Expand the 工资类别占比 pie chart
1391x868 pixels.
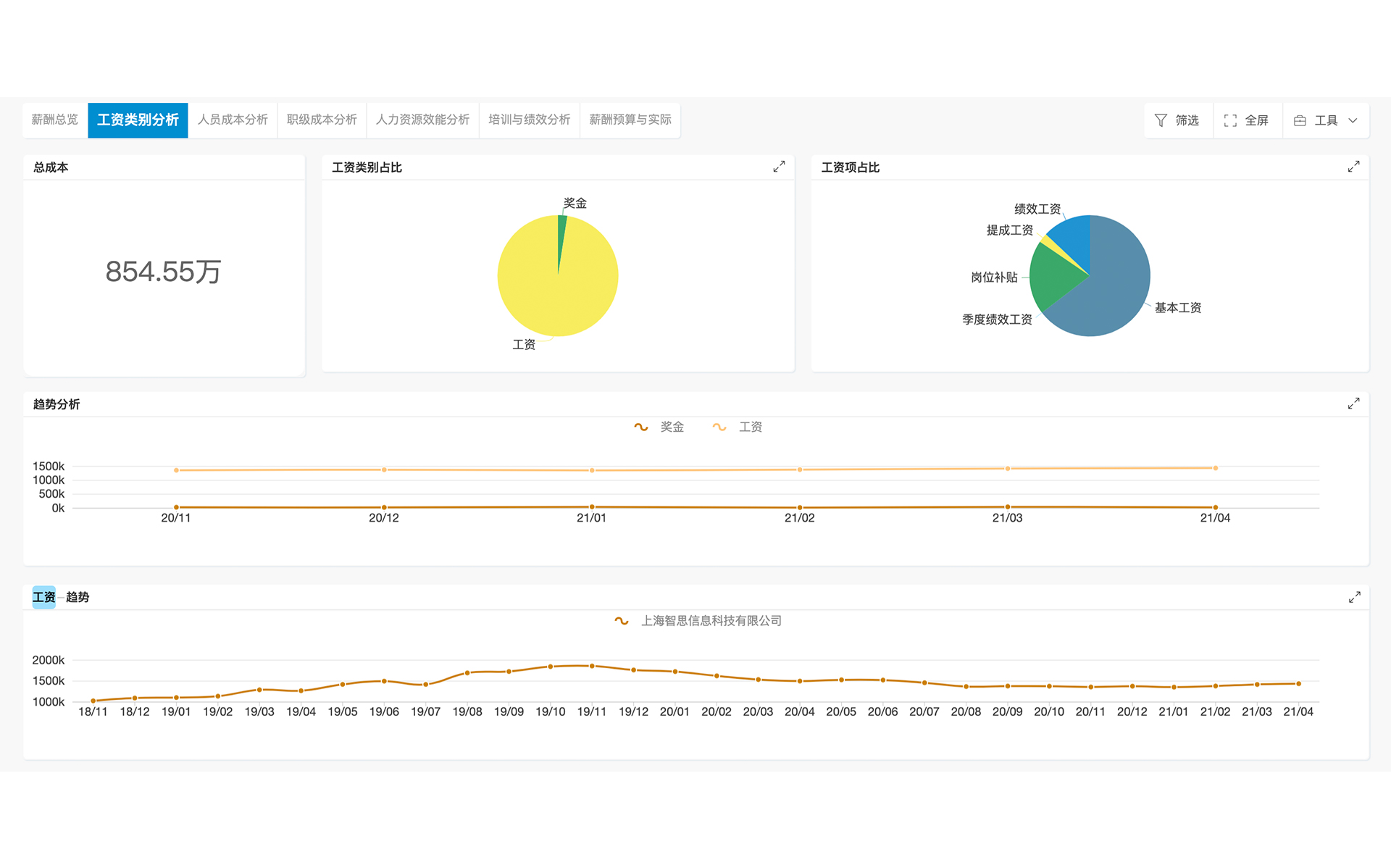click(x=779, y=167)
